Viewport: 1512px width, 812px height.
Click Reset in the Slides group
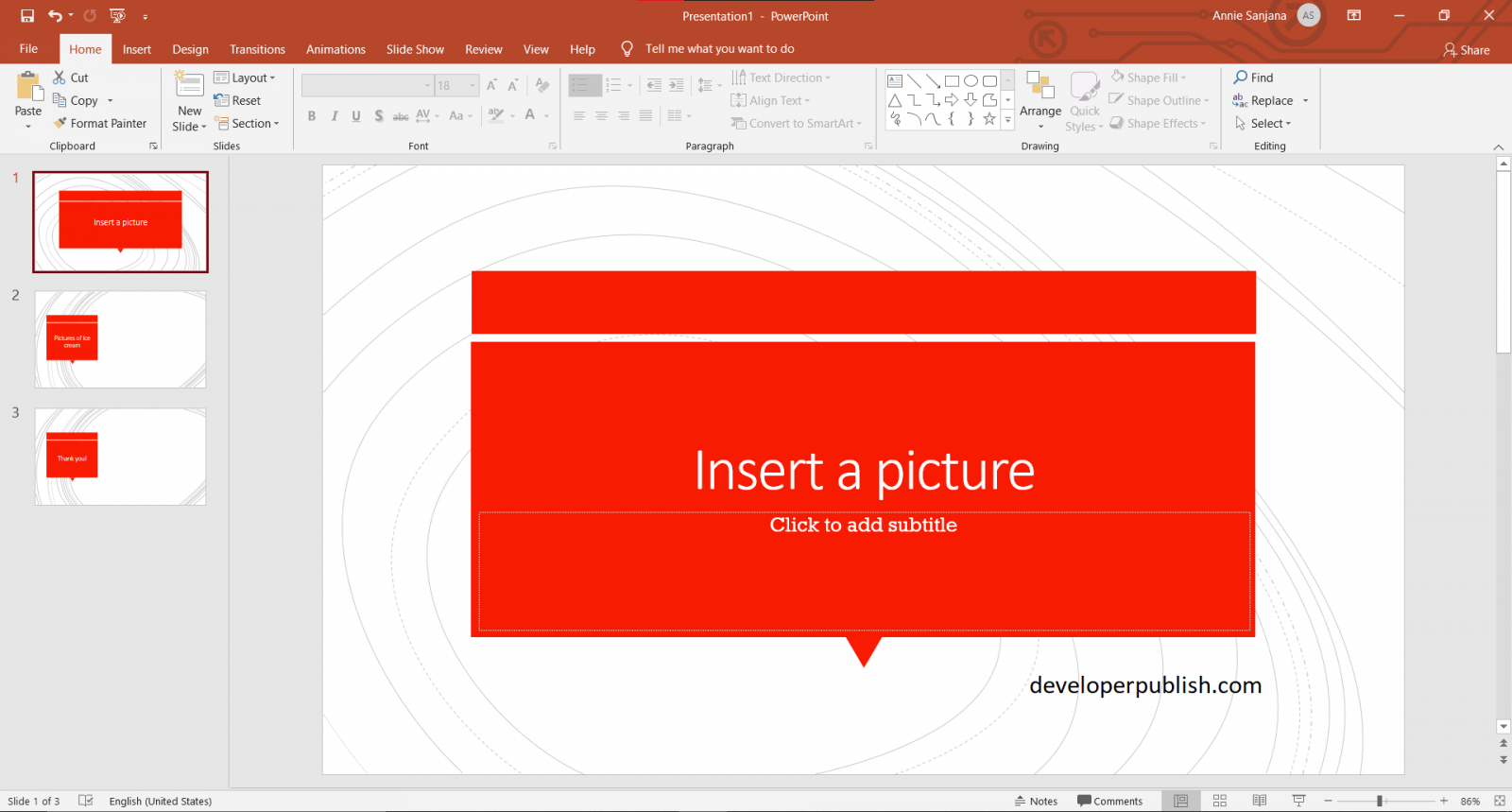[237, 100]
